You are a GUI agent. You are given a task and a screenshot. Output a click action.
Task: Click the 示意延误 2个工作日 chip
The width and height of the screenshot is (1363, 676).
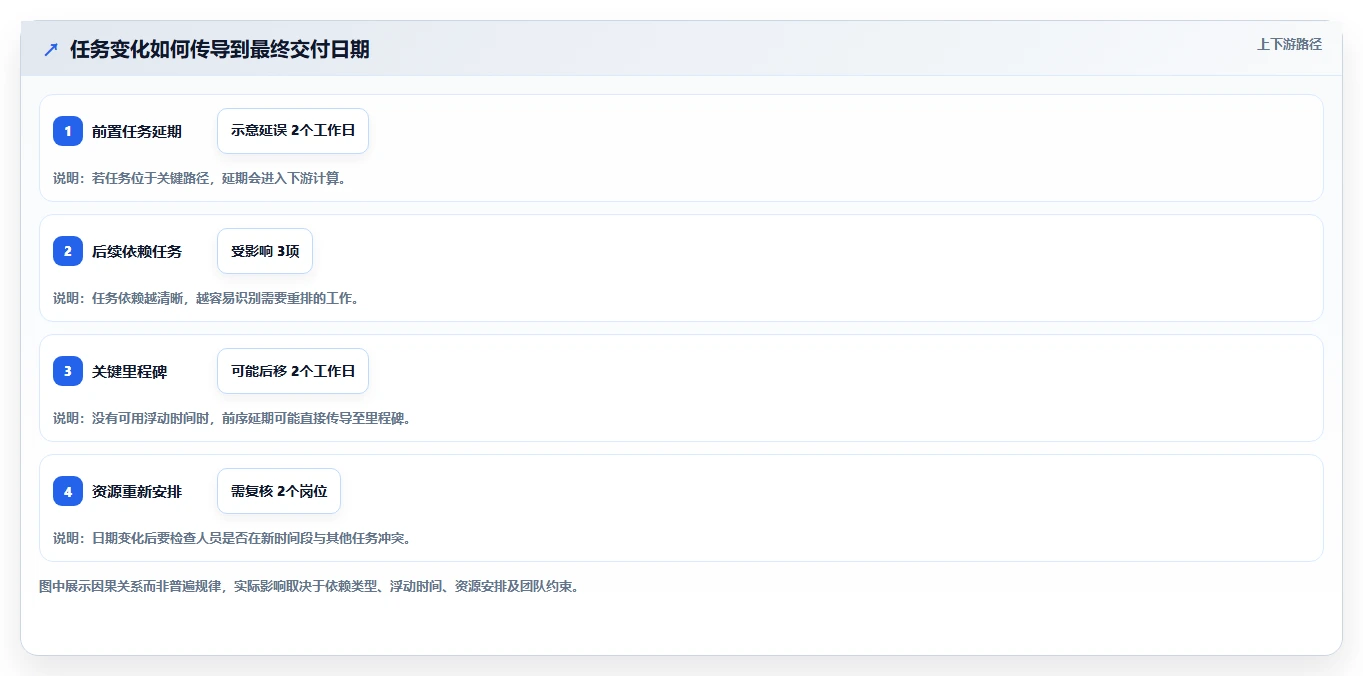293,131
